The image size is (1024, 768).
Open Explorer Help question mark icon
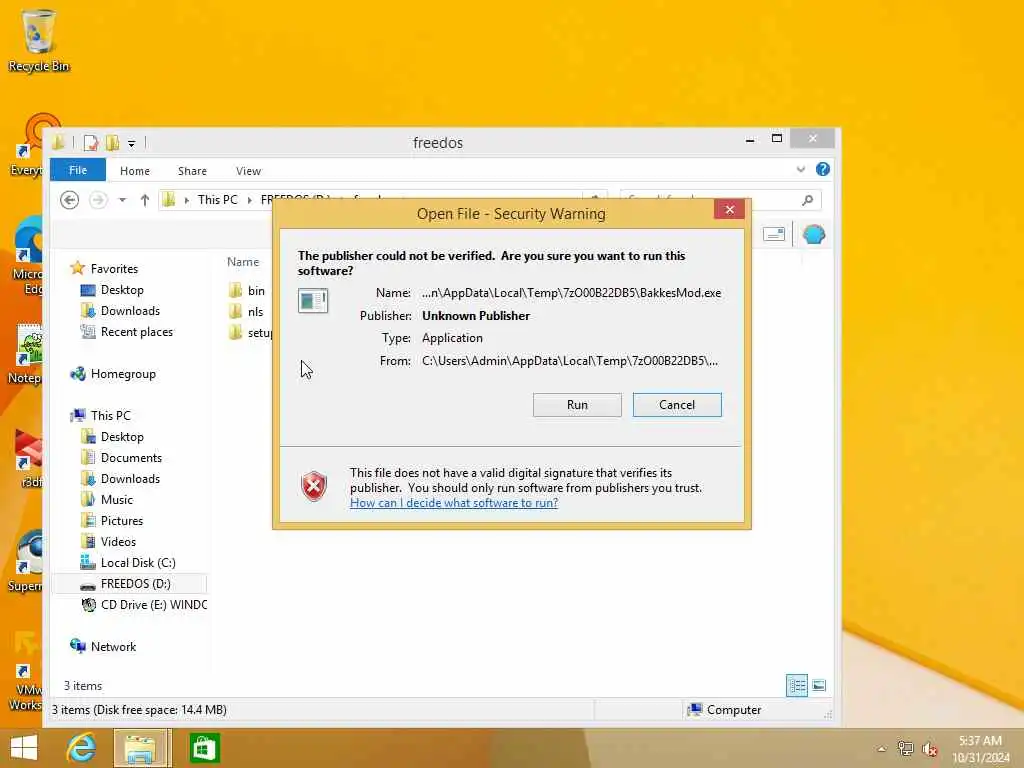pos(823,170)
